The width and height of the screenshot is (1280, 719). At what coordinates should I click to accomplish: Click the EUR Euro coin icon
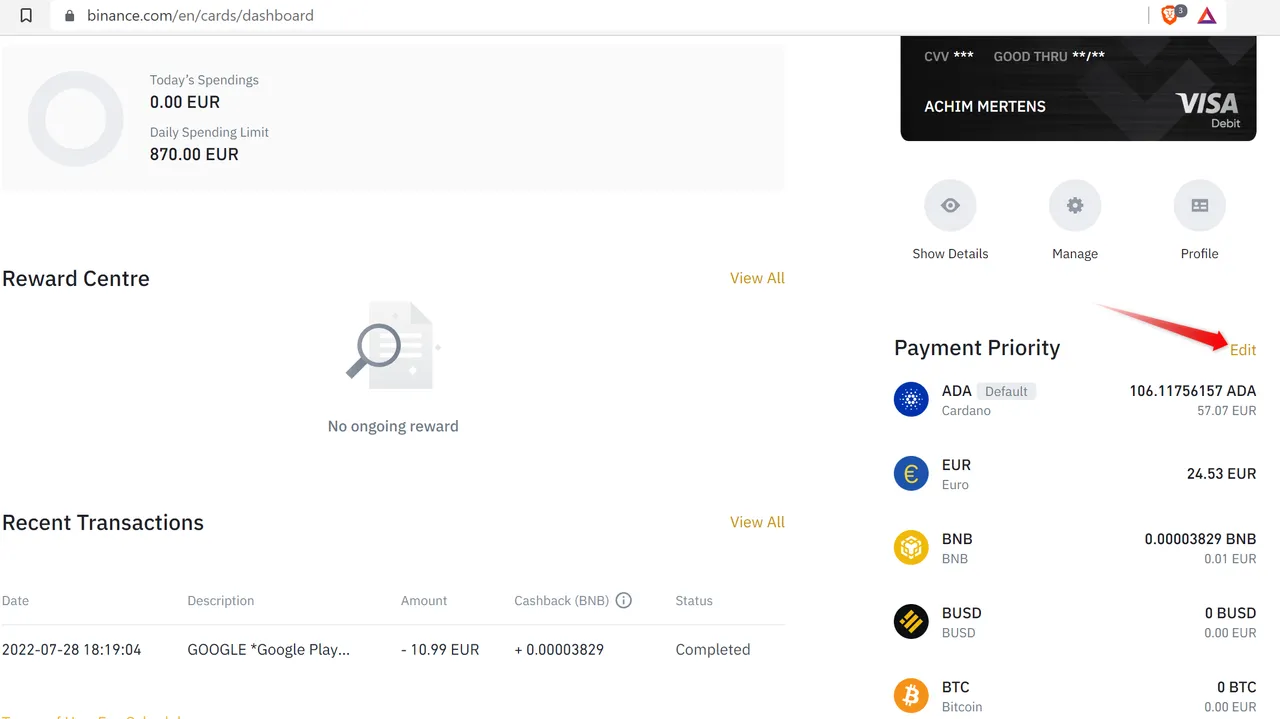coord(911,473)
